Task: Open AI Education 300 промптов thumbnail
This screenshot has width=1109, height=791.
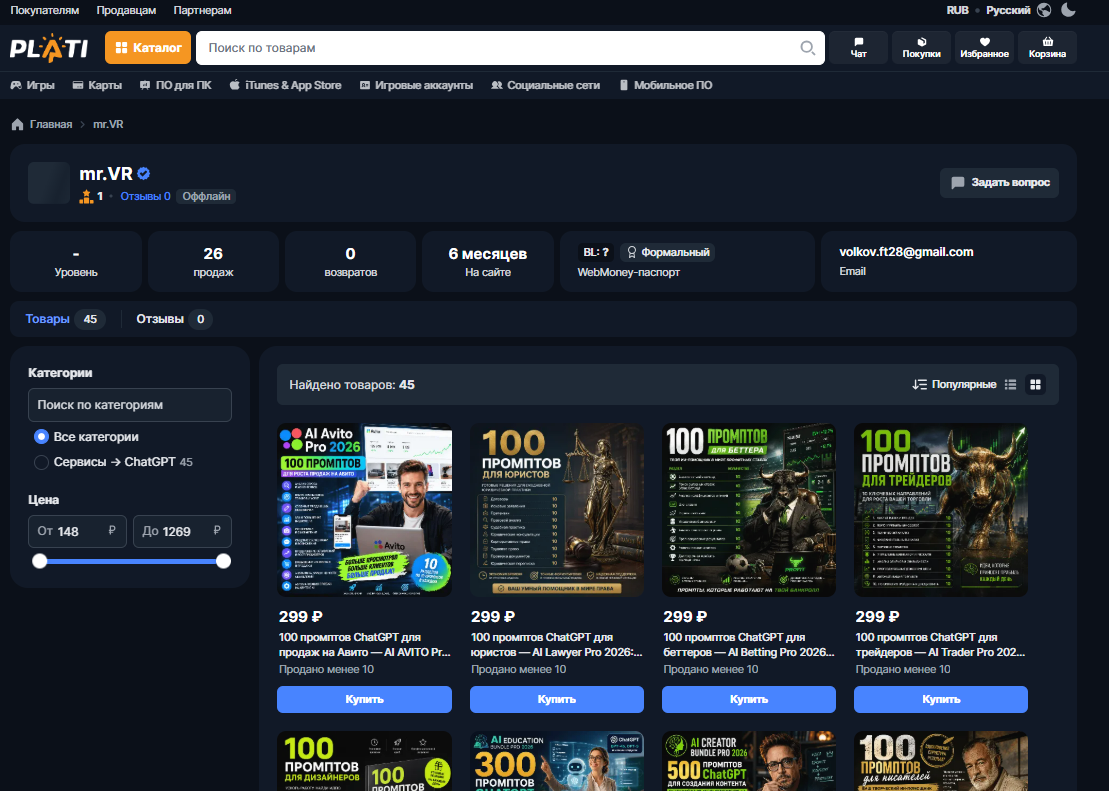Action: pyautogui.click(x=557, y=761)
